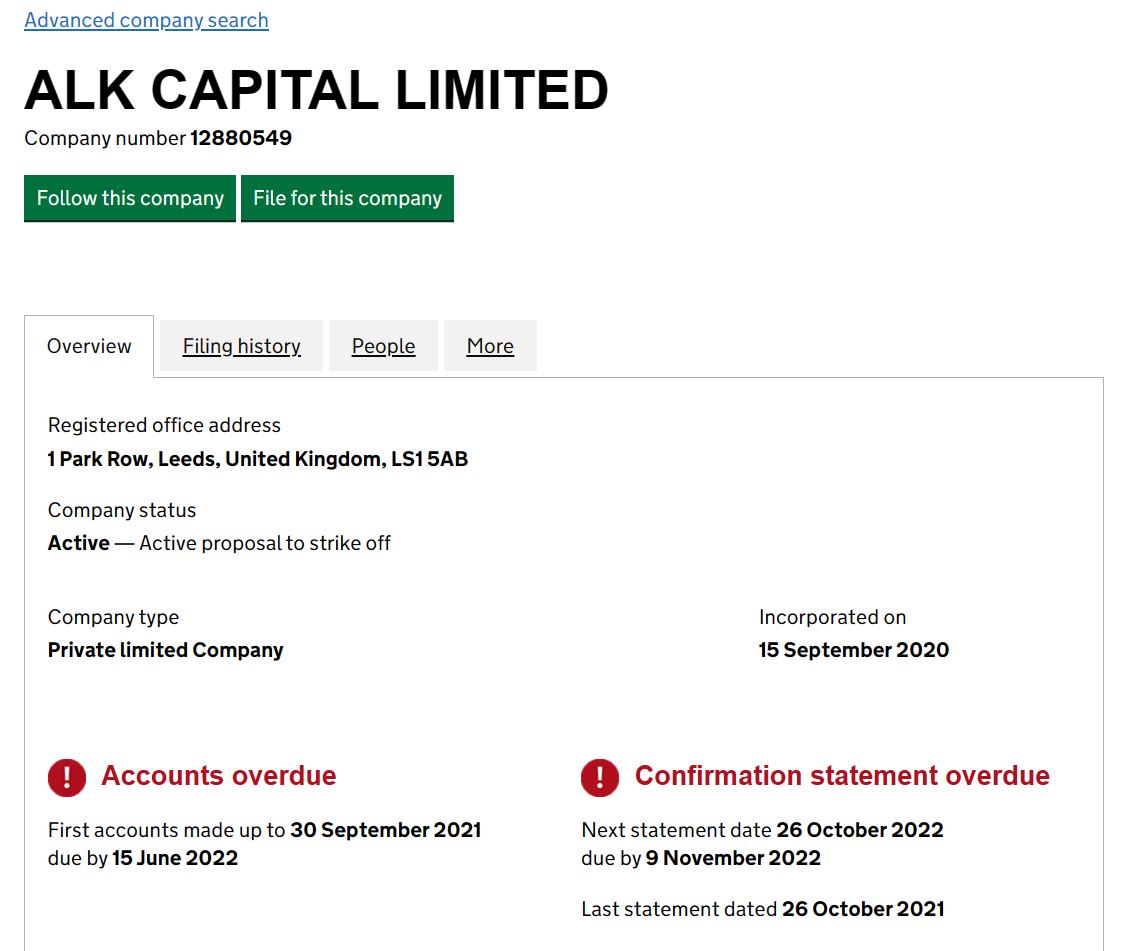Image resolution: width=1131 pixels, height=951 pixels.
Task: Open the People tab
Action: [384, 346]
